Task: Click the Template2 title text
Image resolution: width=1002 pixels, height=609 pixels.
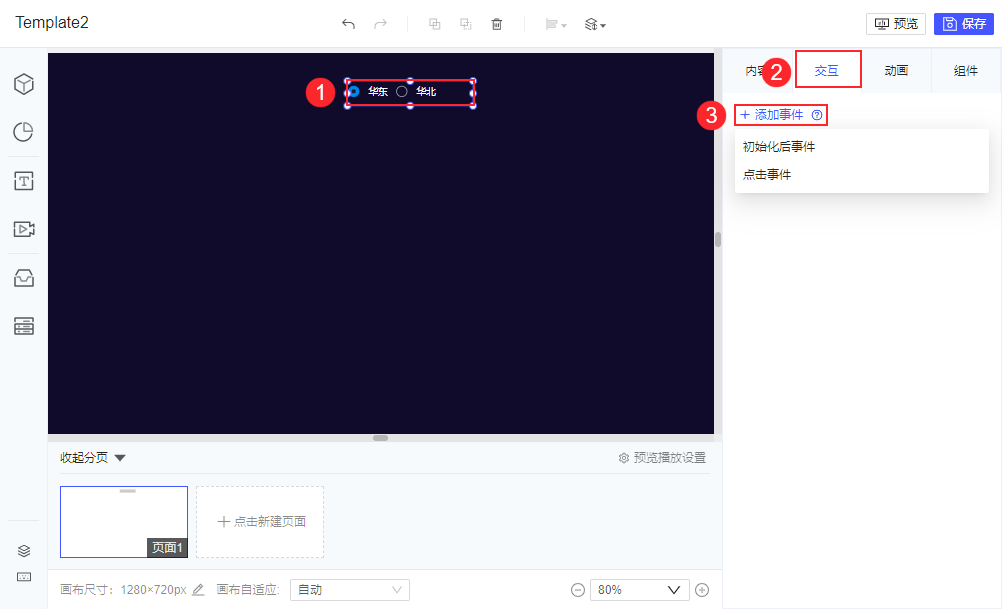Action: pyautogui.click(x=52, y=22)
